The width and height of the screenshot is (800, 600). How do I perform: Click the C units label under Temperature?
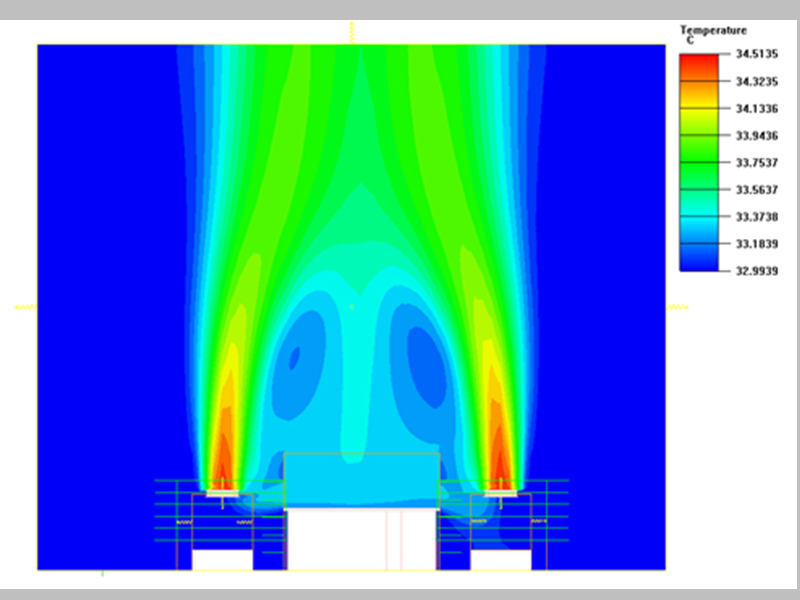point(688,39)
